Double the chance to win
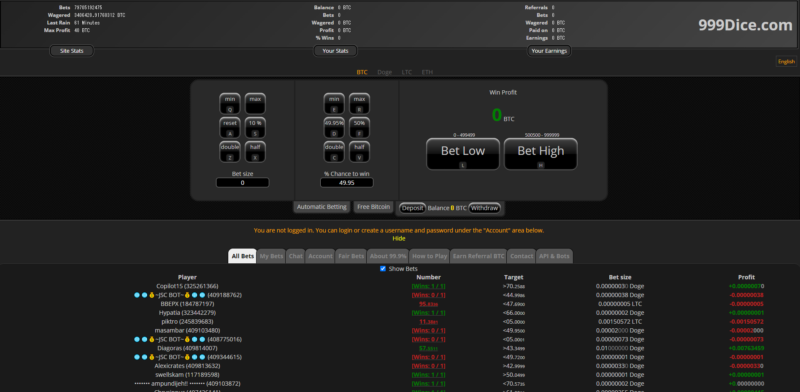The height and width of the screenshot is (392, 800). pyautogui.click(x=334, y=152)
